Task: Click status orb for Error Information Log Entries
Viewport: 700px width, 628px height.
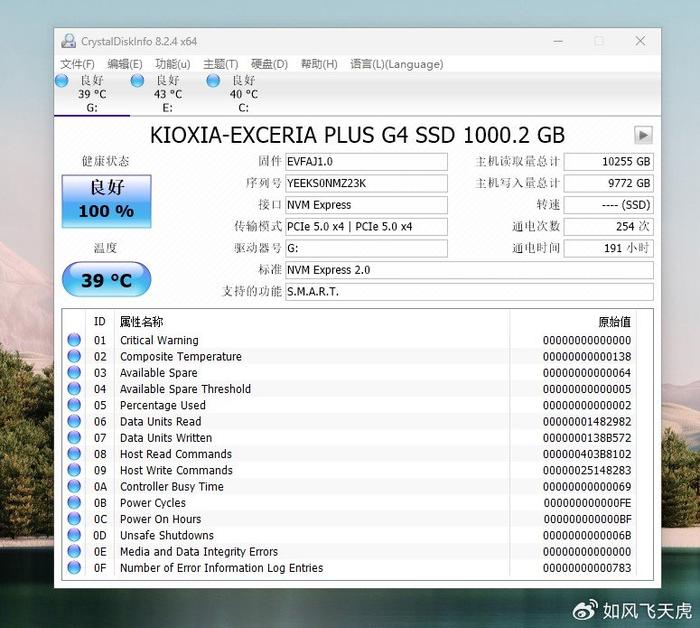Action: (74, 568)
